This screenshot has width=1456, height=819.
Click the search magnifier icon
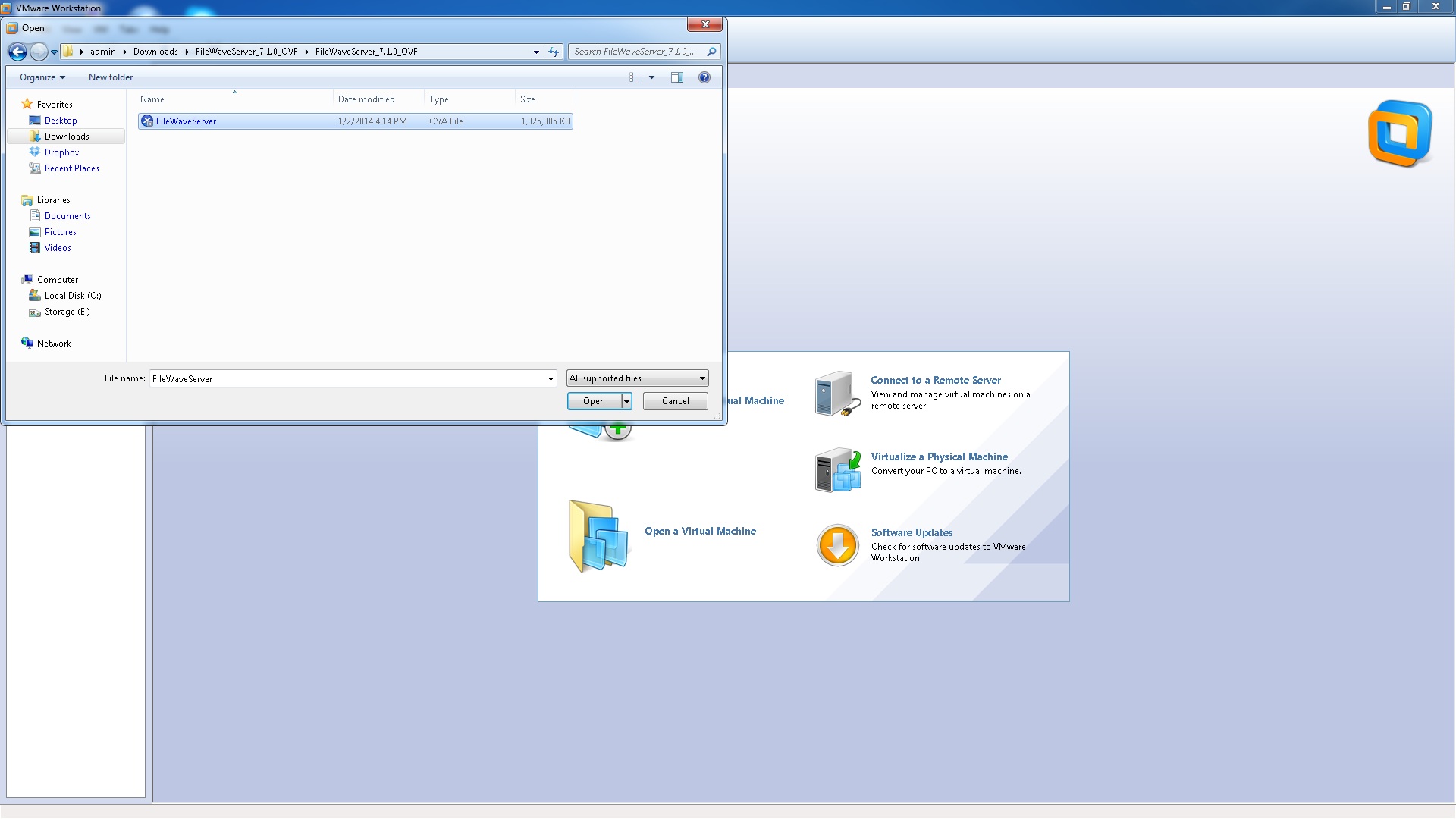point(711,52)
